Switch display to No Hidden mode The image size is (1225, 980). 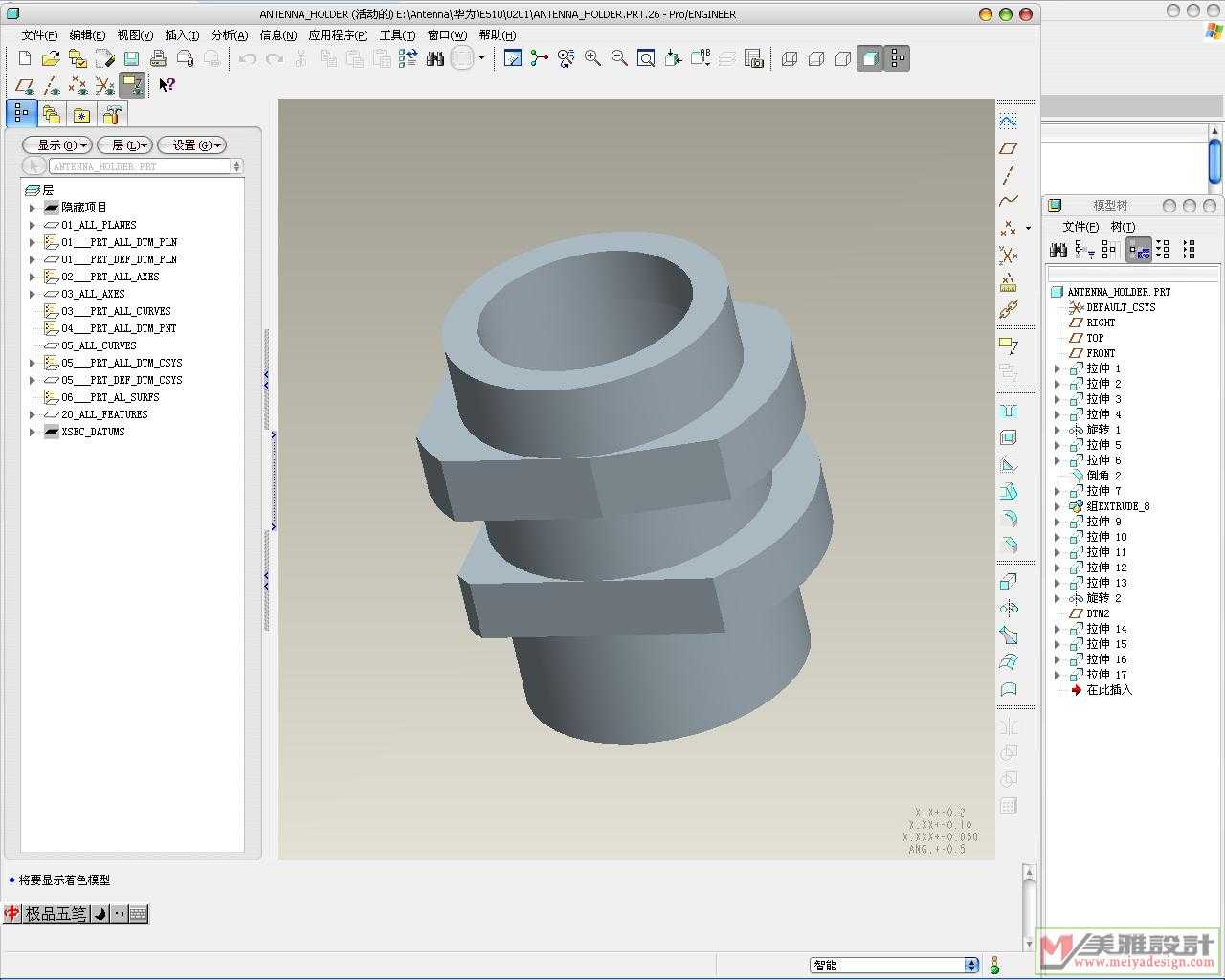pyautogui.click(x=843, y=59)
